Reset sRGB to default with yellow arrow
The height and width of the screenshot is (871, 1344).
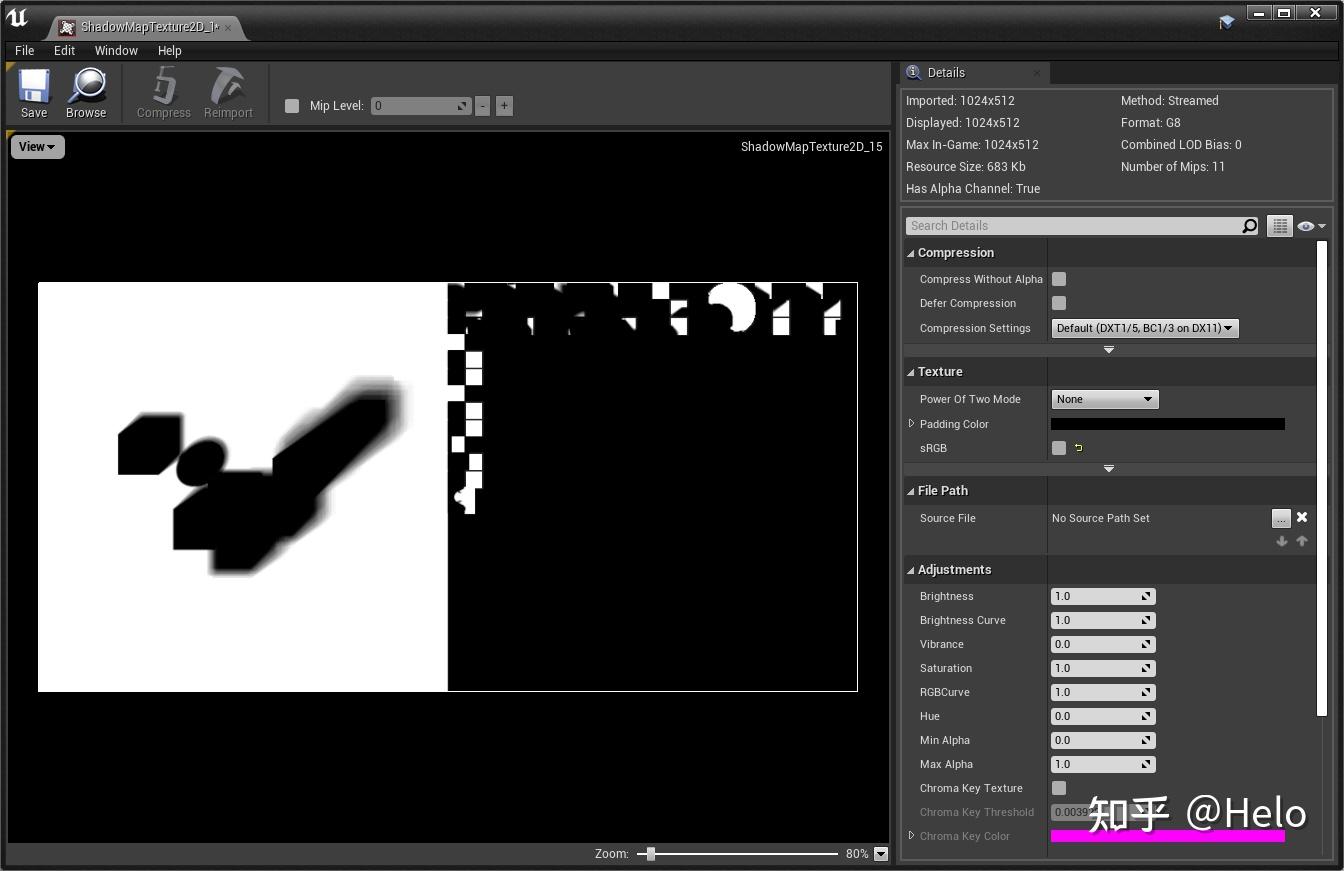point(1078,448)
